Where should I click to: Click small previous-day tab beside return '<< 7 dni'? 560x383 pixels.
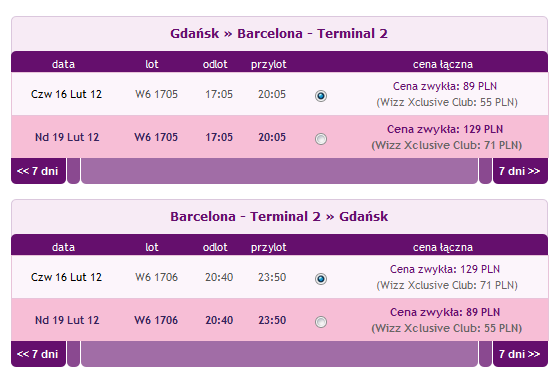point(73,354)
